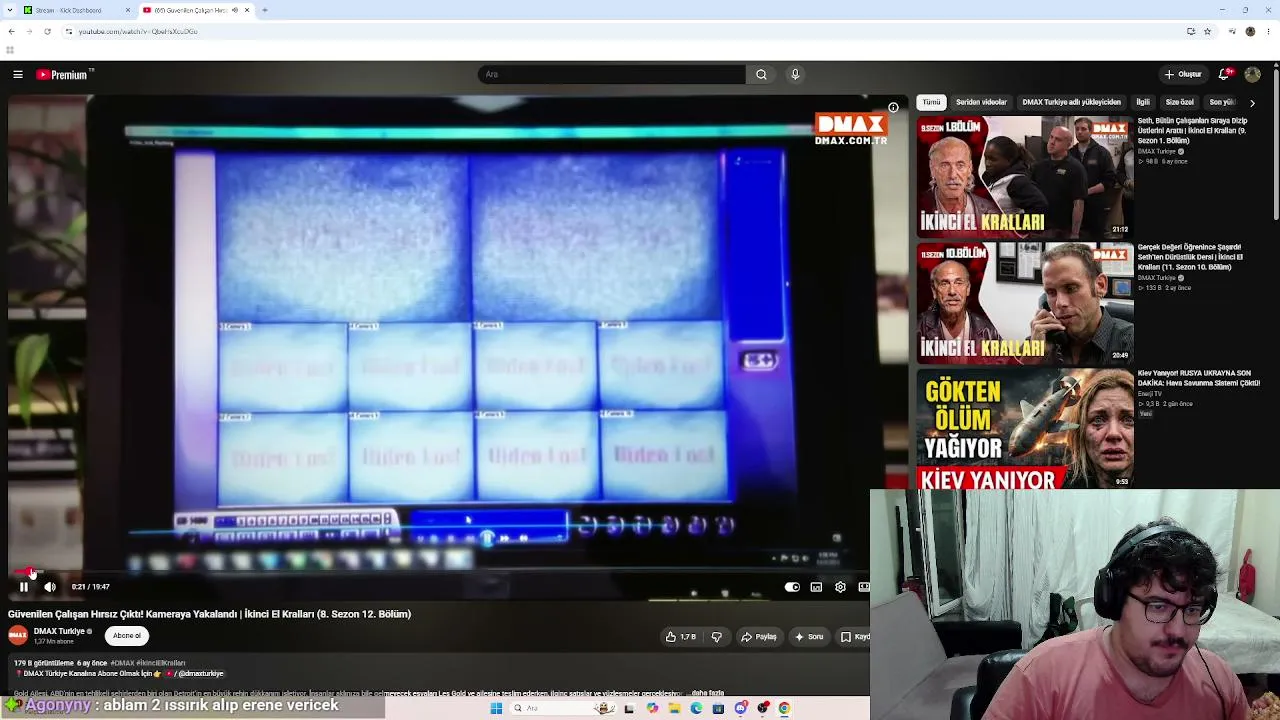Expand the description with daha fazla
1280x720 pixels.
tap(707, 693)
